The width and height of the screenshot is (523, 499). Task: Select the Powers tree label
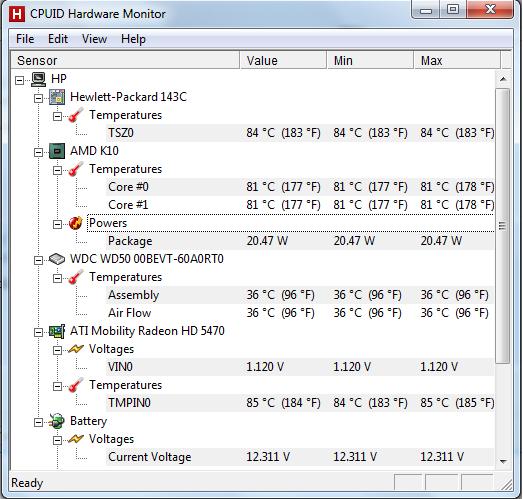point(108,223)
